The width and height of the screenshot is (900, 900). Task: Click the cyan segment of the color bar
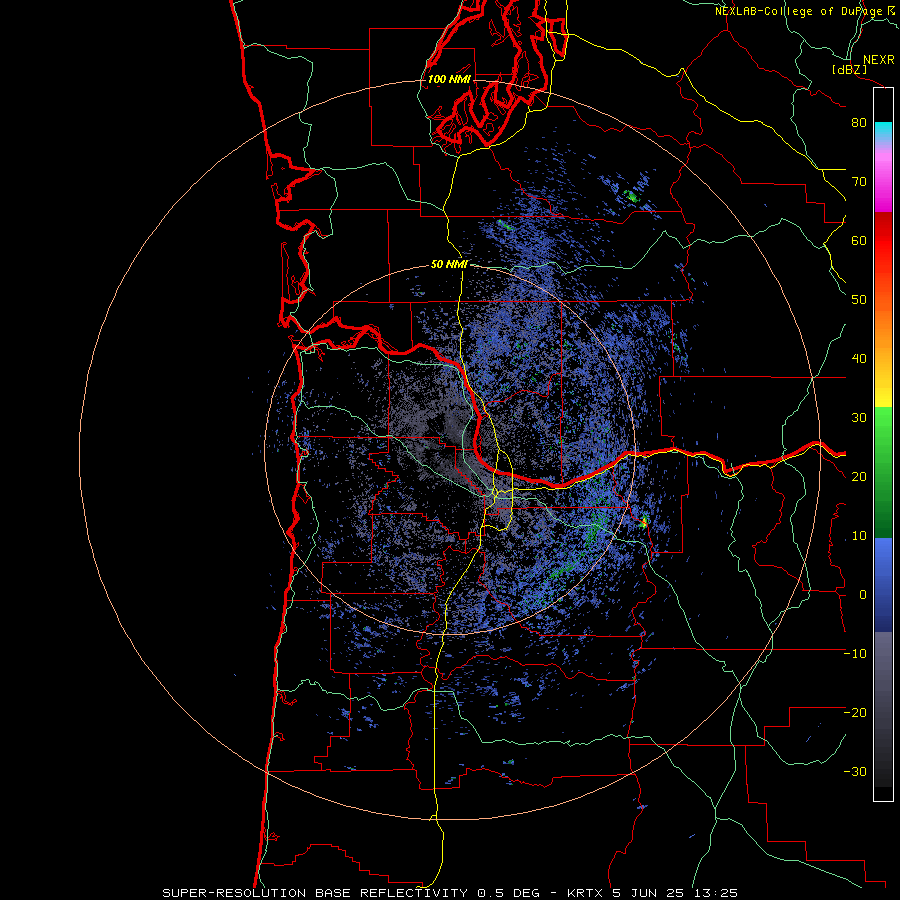pos(883,130)
